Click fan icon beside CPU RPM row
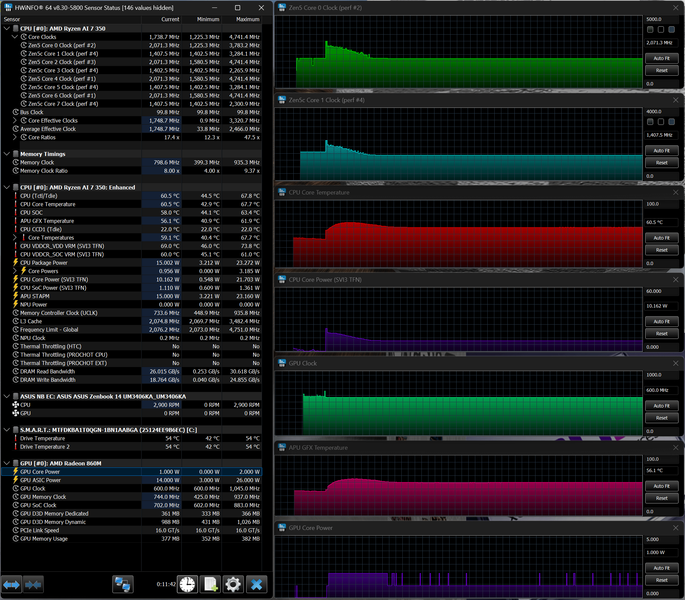The image size is (685, 600). [x=16, y=405]
